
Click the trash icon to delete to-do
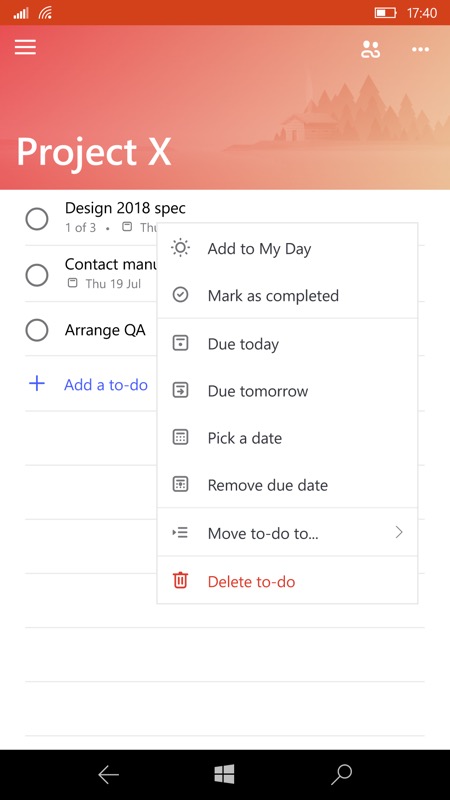point(181,581)
